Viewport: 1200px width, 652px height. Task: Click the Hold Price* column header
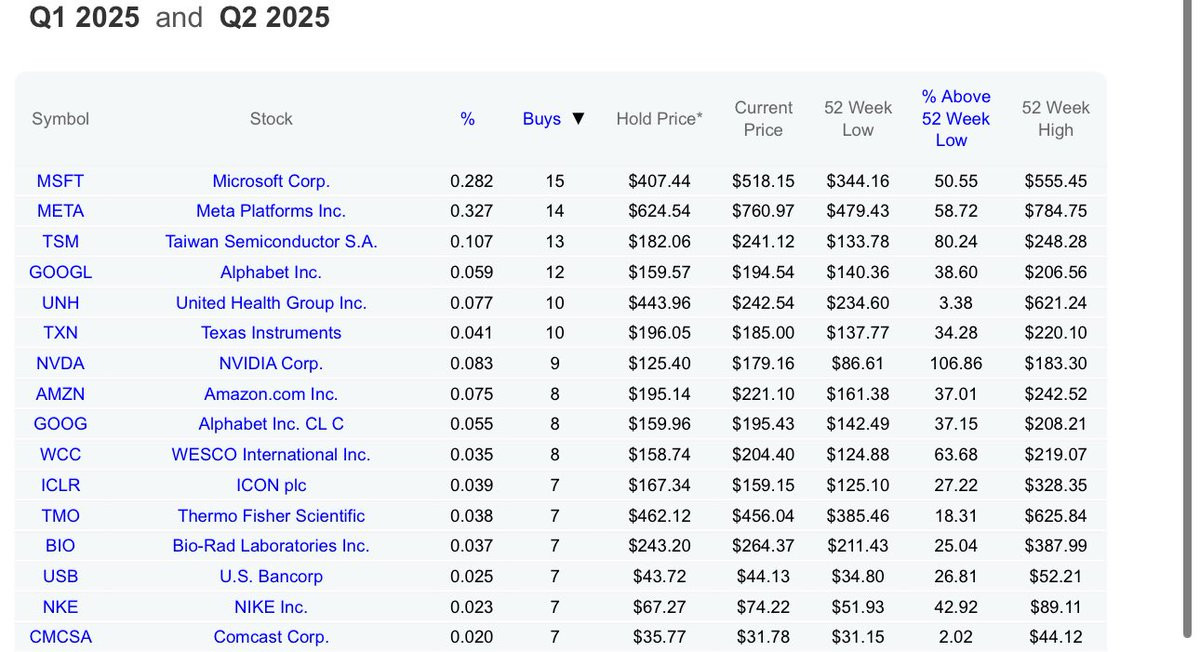pyautogui.click(x=659, y=119)
